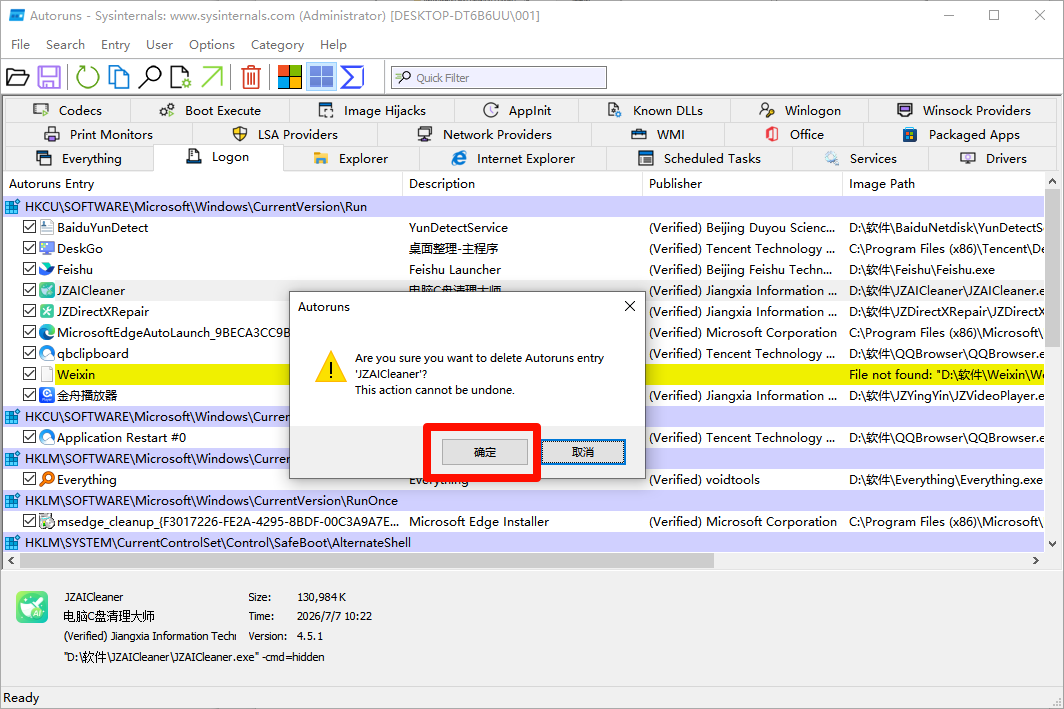Click the 'YunDetectService' description text
Screen dimensions: 1064x709
point(458,227)
